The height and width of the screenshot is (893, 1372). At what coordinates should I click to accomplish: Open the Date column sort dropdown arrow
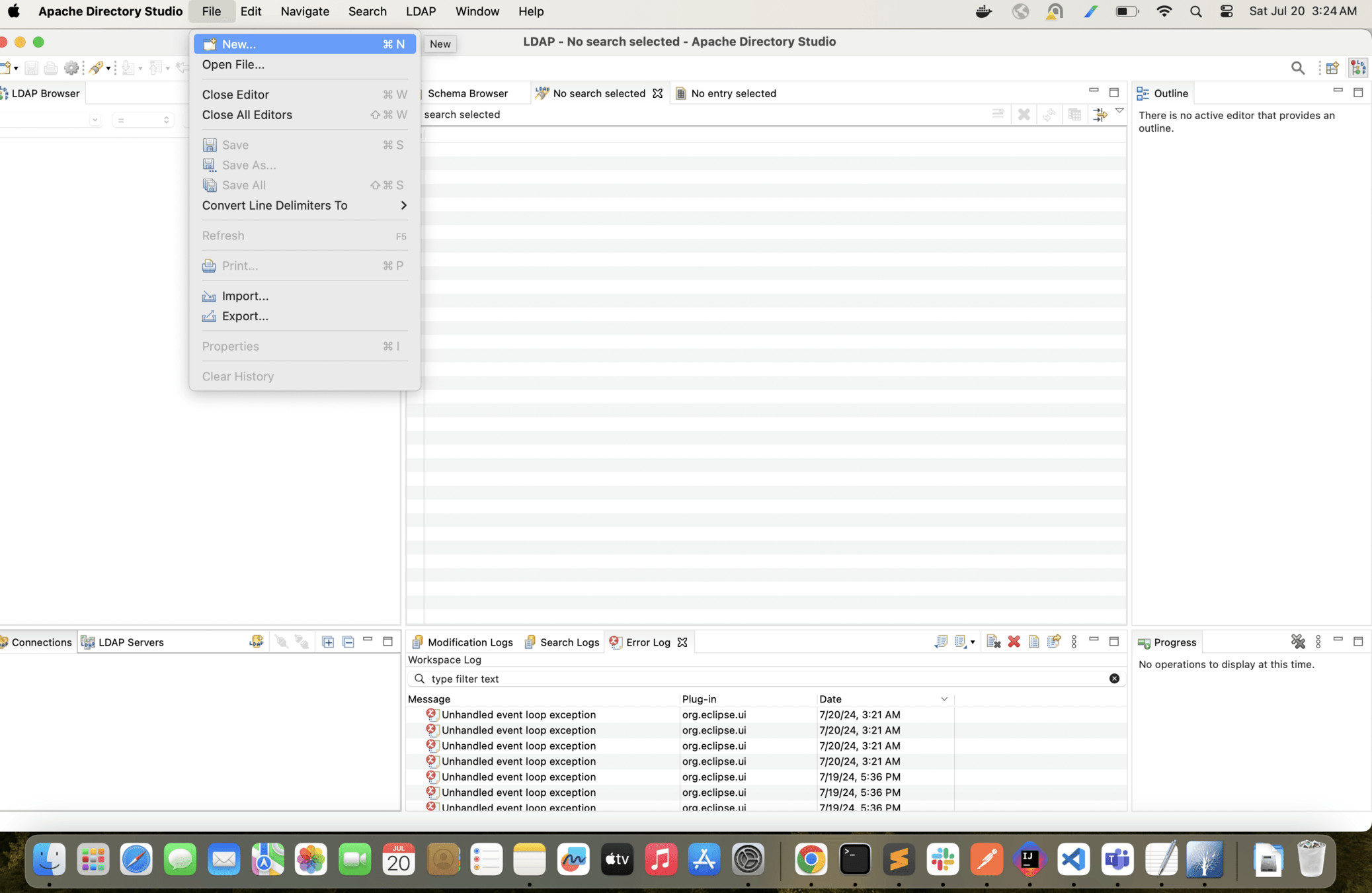coord(944,699)
